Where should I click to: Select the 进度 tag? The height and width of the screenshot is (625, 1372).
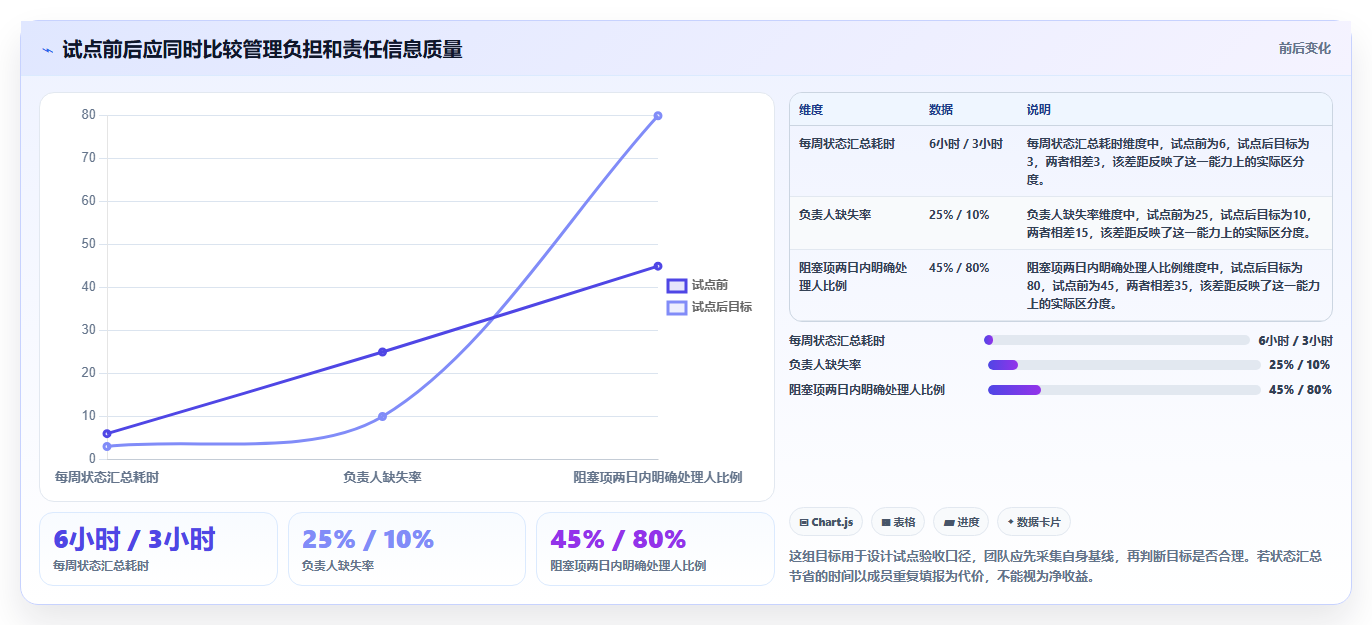tap(961, 522)
